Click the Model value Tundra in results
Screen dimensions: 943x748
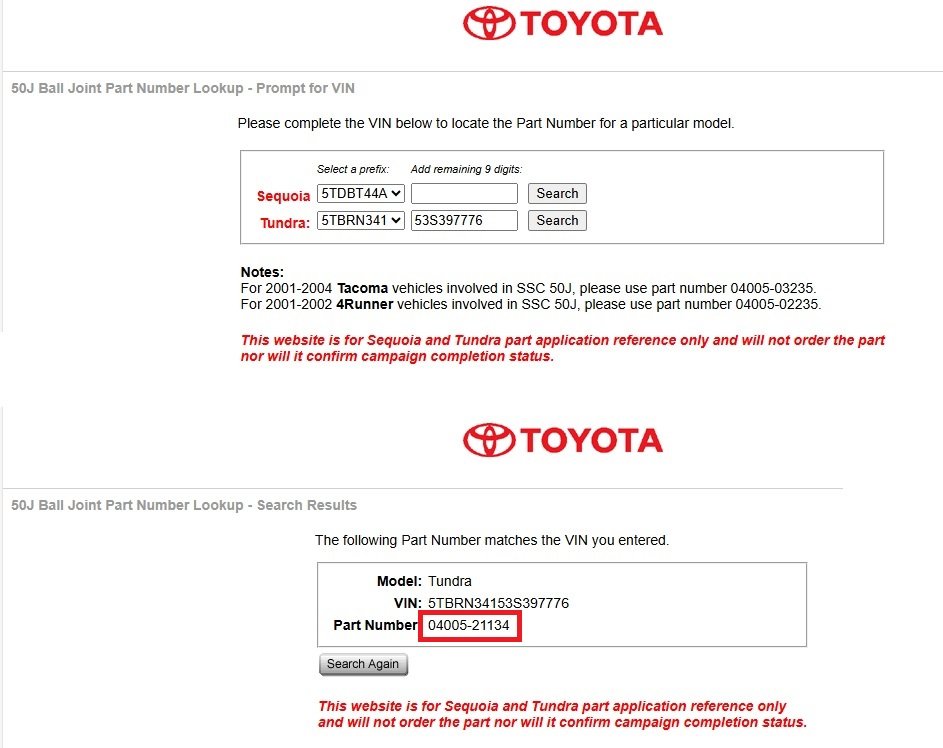tap(450, 581)
